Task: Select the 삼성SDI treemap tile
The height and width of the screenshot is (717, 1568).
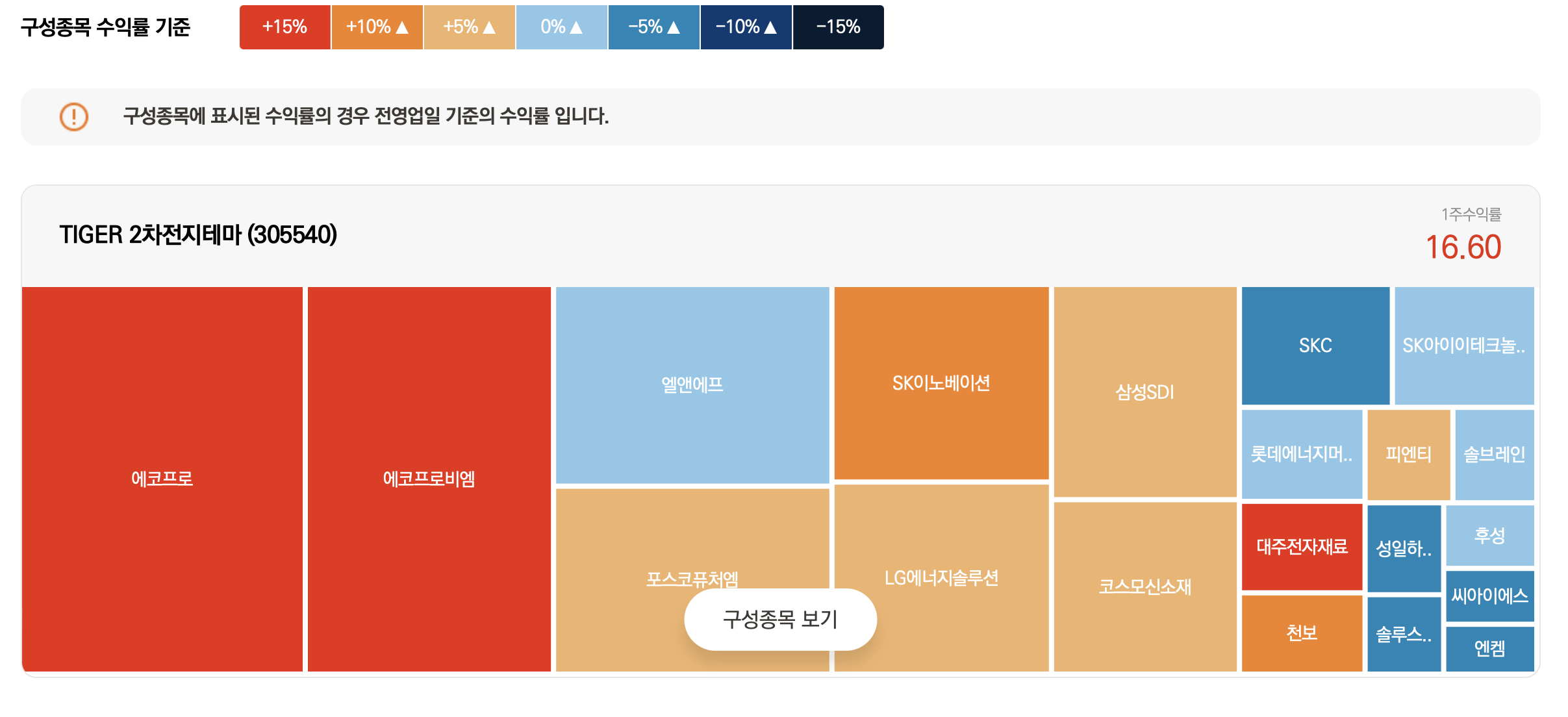Action: (1144, 392)
